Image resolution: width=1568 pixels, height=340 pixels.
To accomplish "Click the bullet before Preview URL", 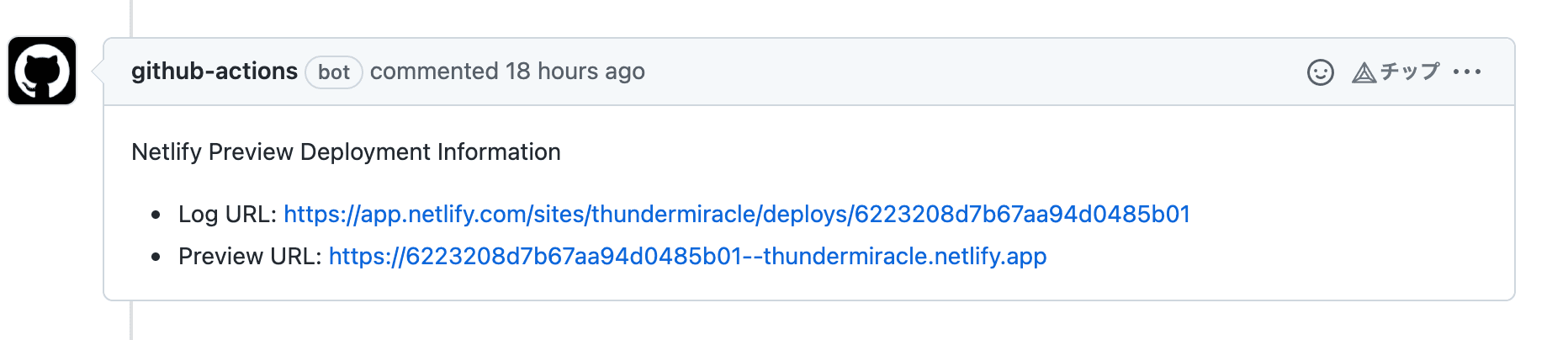I will 156,258.
